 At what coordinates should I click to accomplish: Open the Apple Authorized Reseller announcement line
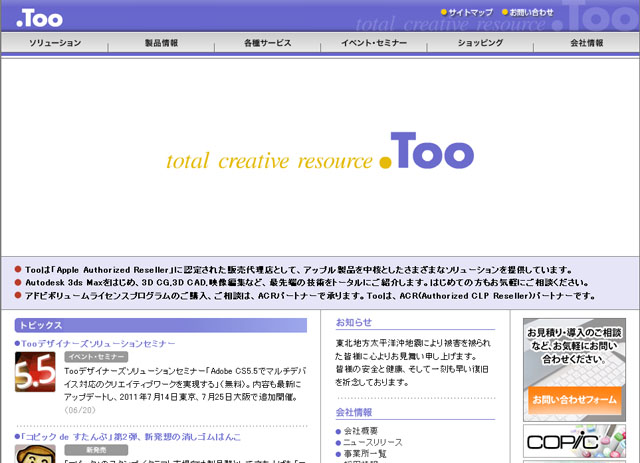click(x=293, y=270)
